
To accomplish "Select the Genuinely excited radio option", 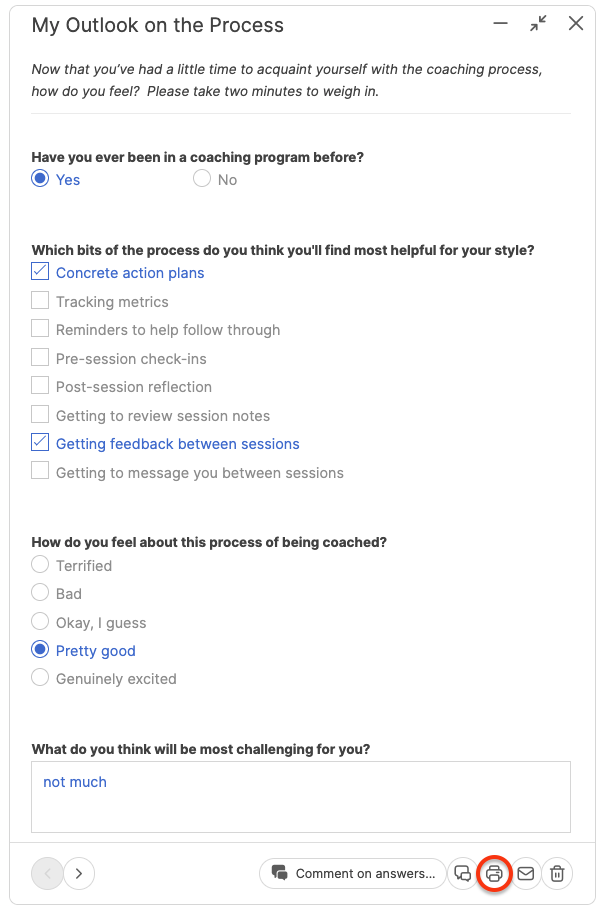I will point(40,678).
